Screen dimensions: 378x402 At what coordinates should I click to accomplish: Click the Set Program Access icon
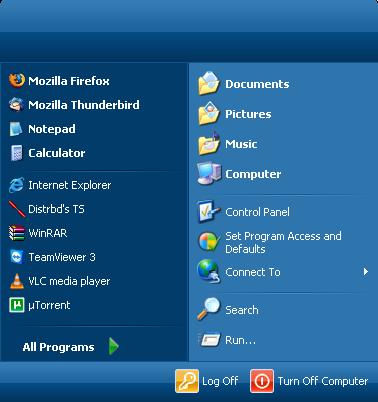pos(209,242)
